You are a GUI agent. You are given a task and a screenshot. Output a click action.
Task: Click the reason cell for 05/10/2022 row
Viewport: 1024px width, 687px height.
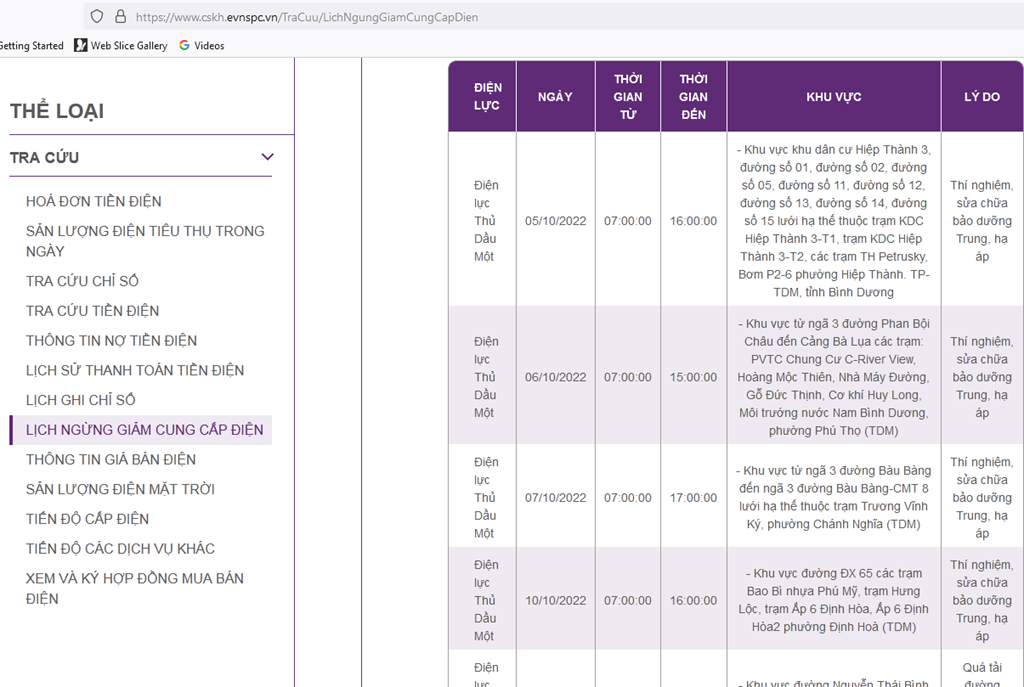(x=982, y=221)
